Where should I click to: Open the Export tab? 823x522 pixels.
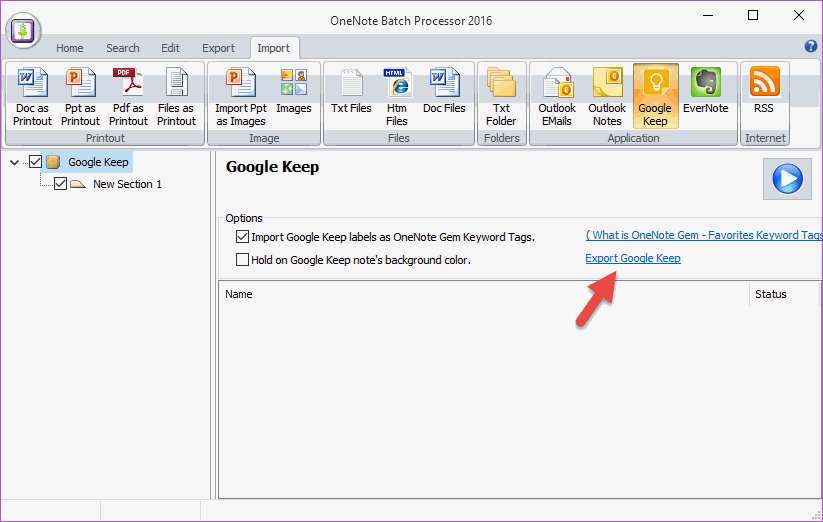coord(218,48)
